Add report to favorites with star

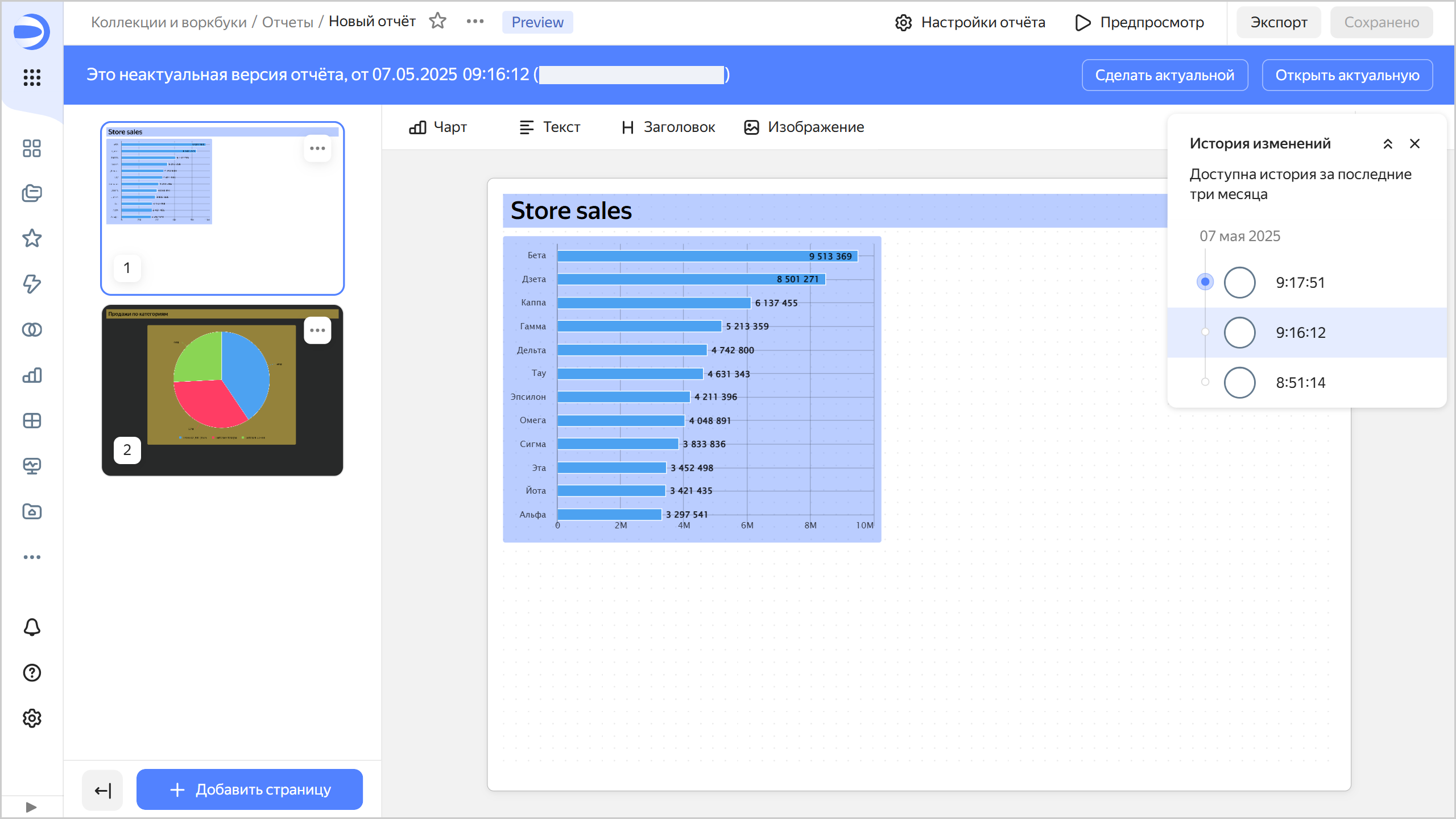(437, 22)
